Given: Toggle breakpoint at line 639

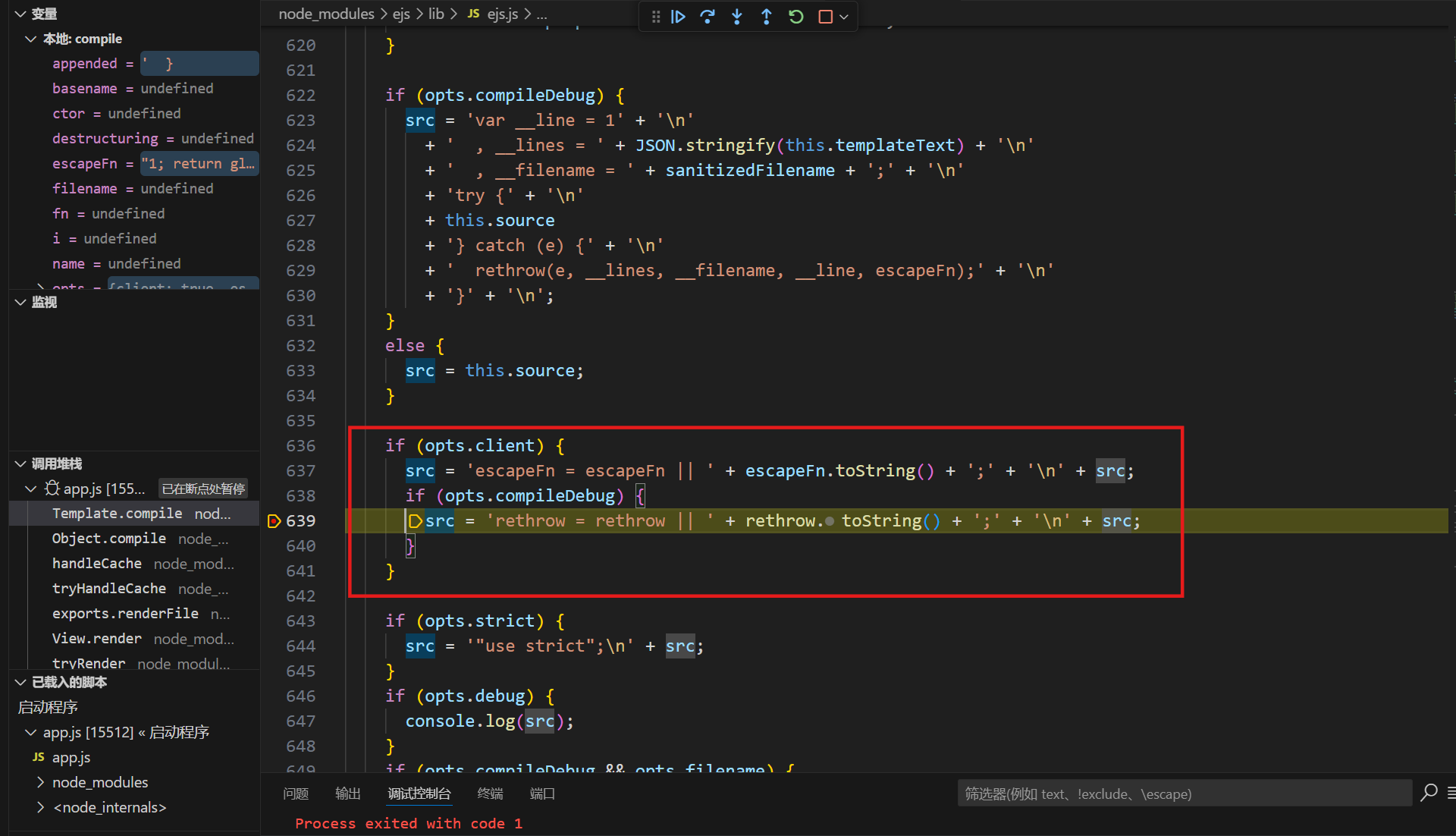Looking at the screenshot, I should pyautogui.click(x=275, y=521).
